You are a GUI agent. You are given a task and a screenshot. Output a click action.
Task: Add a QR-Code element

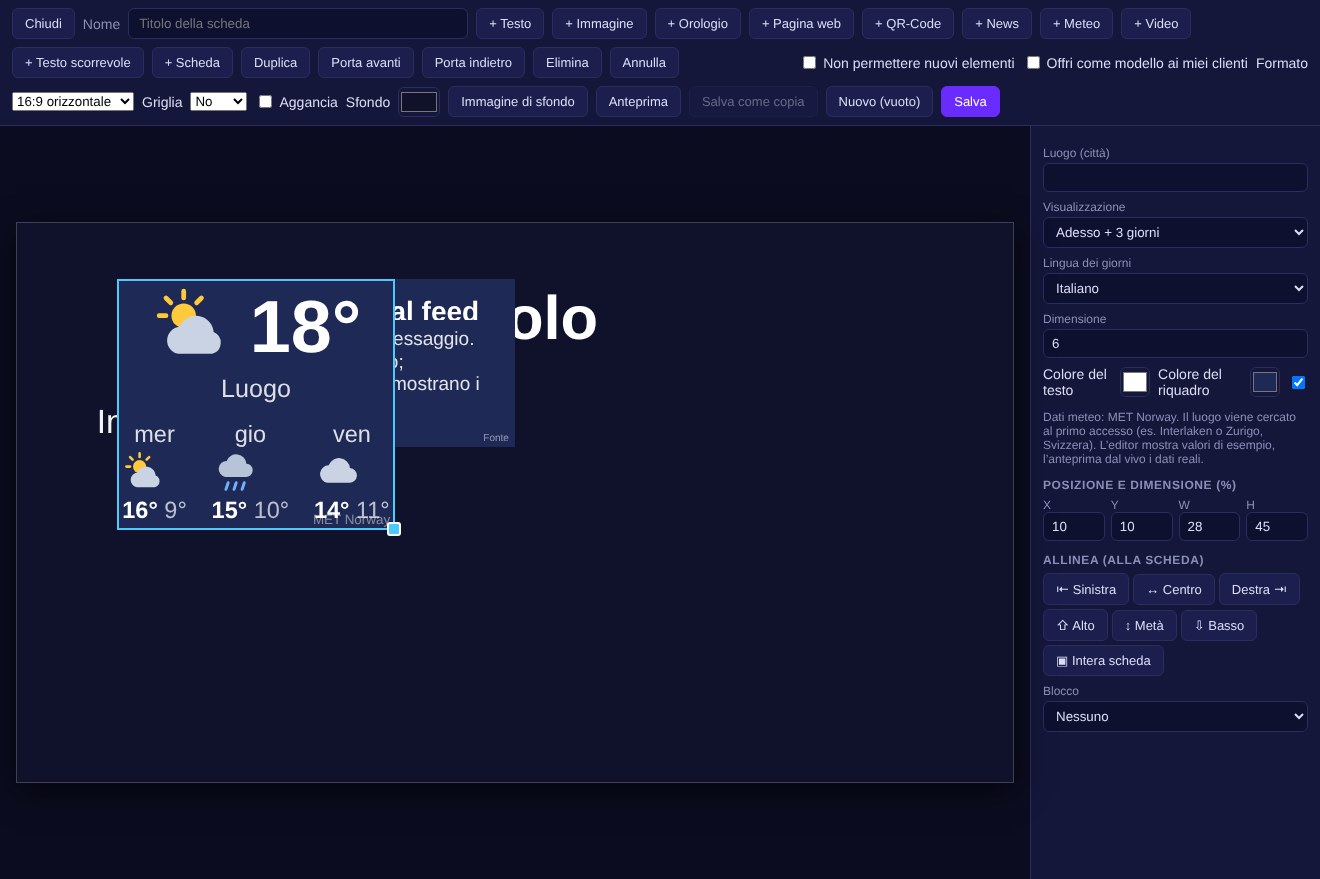coord(908,23)
